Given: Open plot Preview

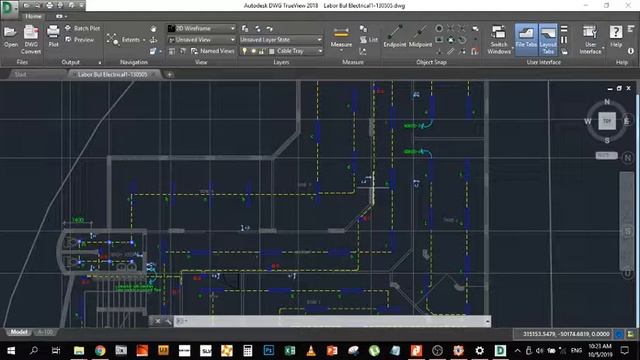Looking at the screenshot, I should [x=80, y=40].
